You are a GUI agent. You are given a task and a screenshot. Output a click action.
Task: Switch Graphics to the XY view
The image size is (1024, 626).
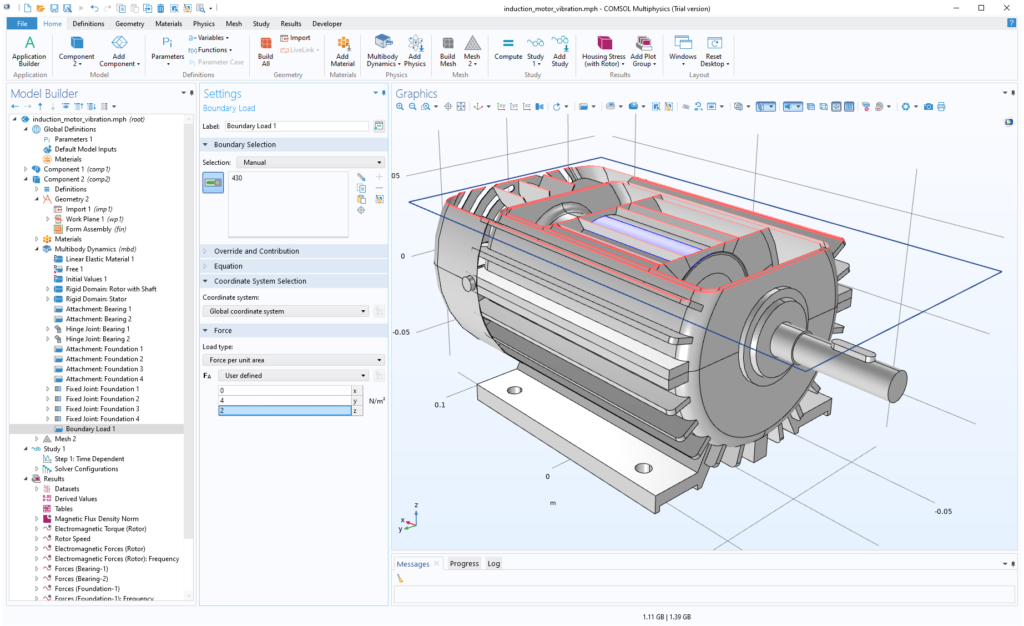(502, 107)
